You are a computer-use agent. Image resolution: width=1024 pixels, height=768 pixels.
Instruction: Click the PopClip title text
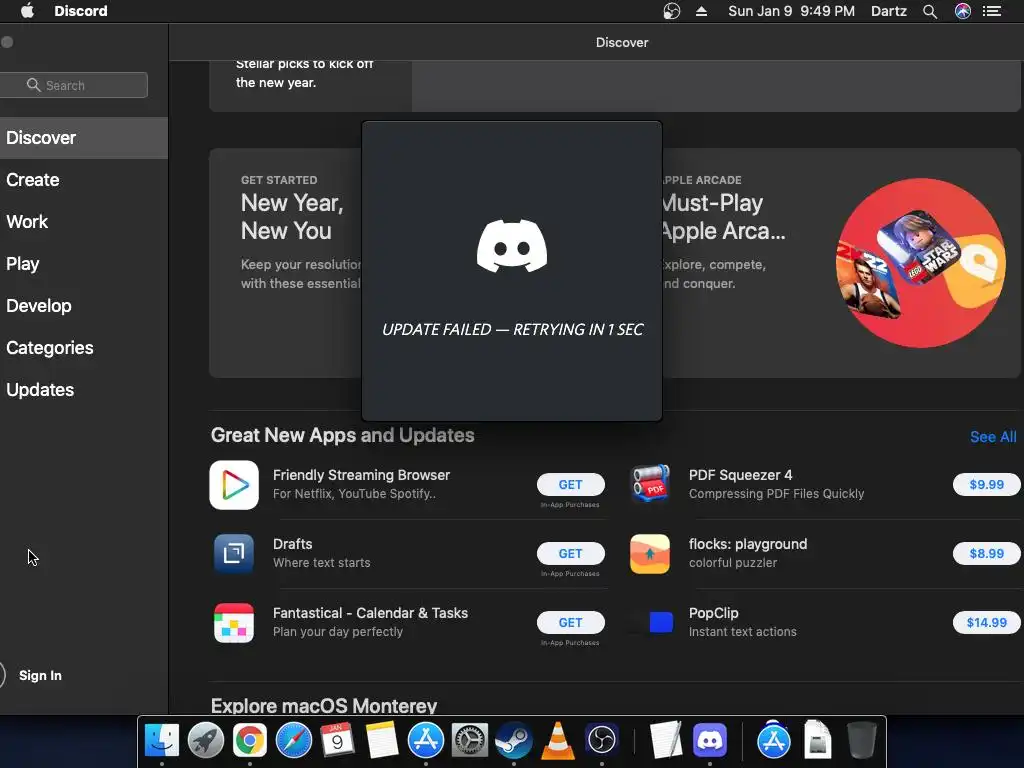coord(713,613)
